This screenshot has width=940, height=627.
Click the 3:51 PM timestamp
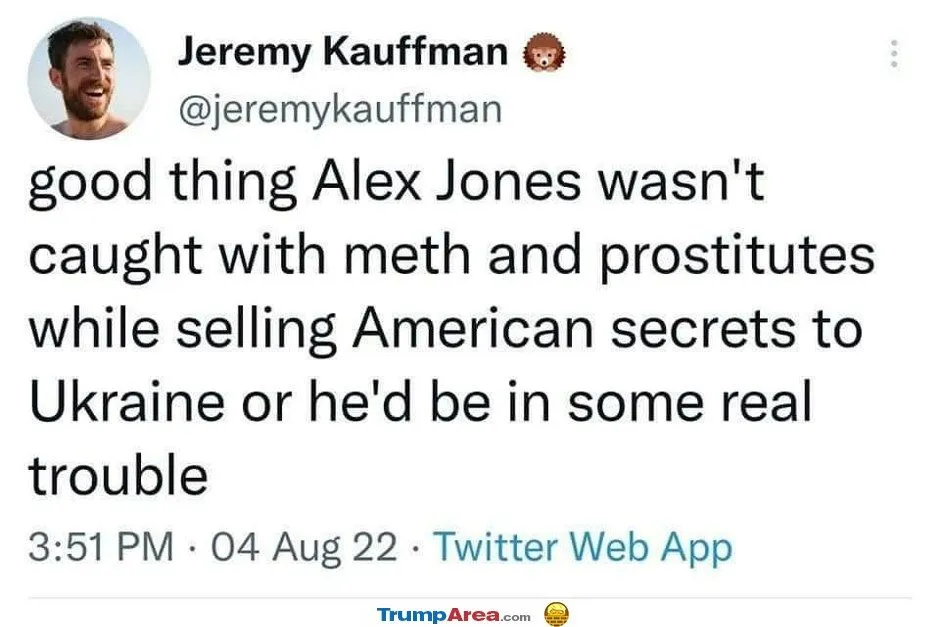click(x=102, y=547)
